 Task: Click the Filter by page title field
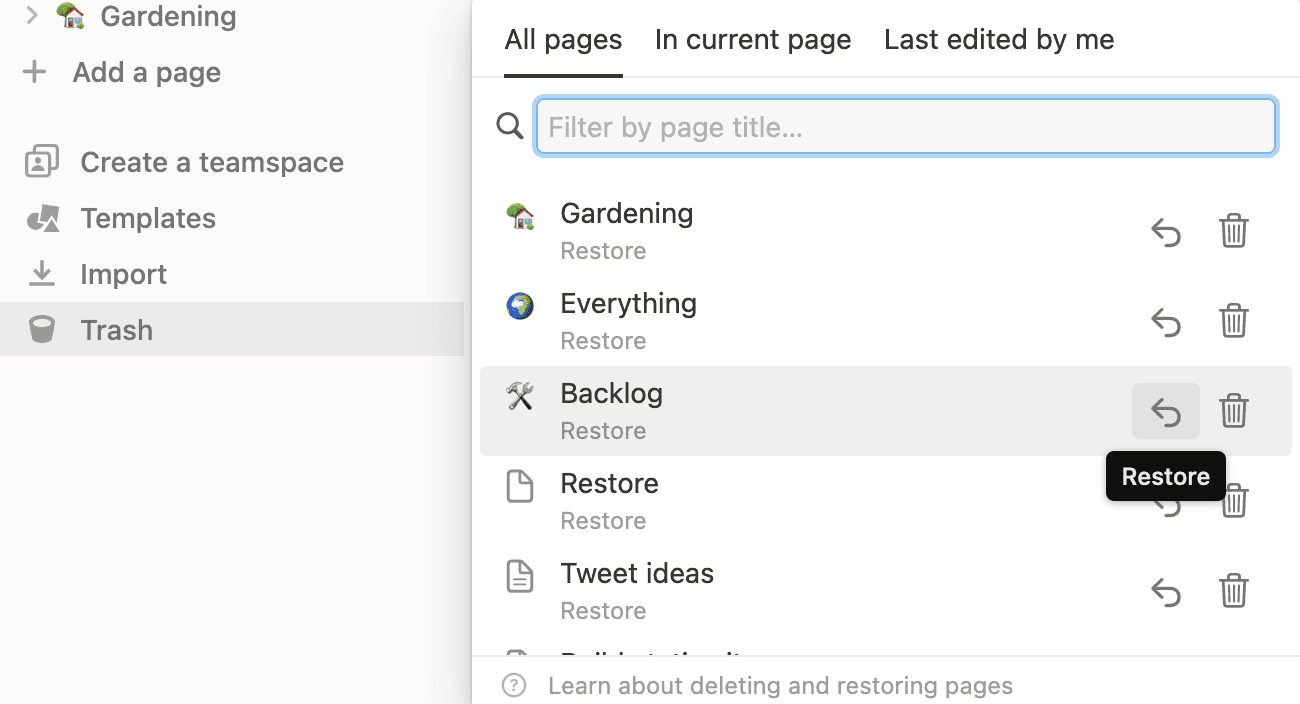(905, 126)
